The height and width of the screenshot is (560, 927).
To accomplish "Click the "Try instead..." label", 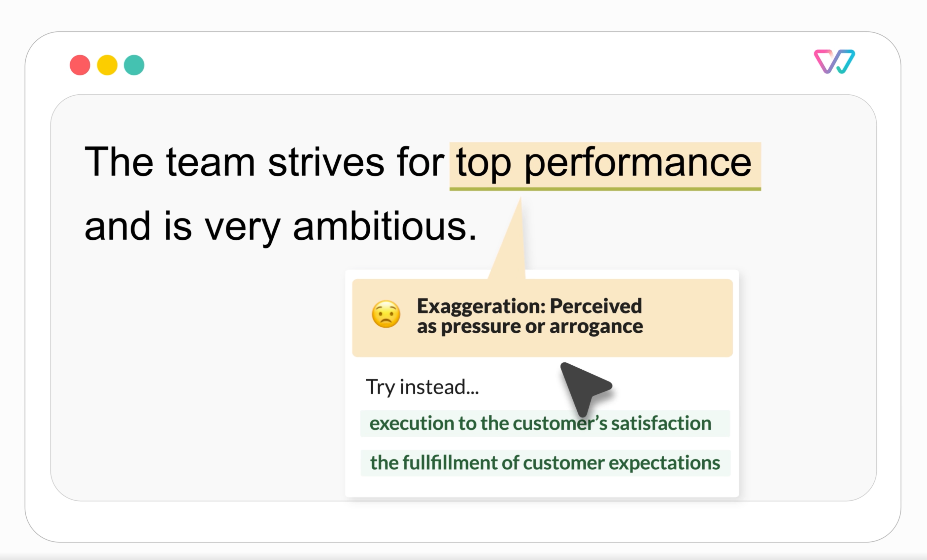I will point(422,388).
